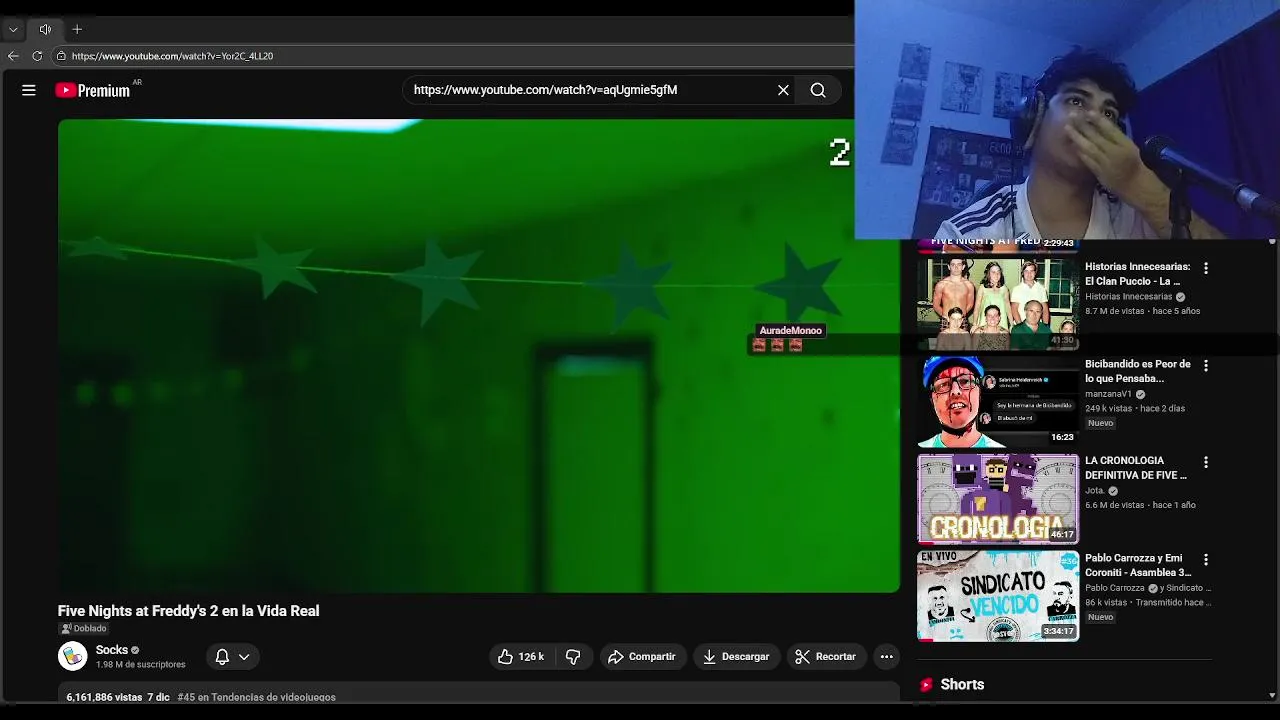This screenshot has width=1280, height=720.
Task: Open the Socks channel avatar
Action: coord(72,656)
